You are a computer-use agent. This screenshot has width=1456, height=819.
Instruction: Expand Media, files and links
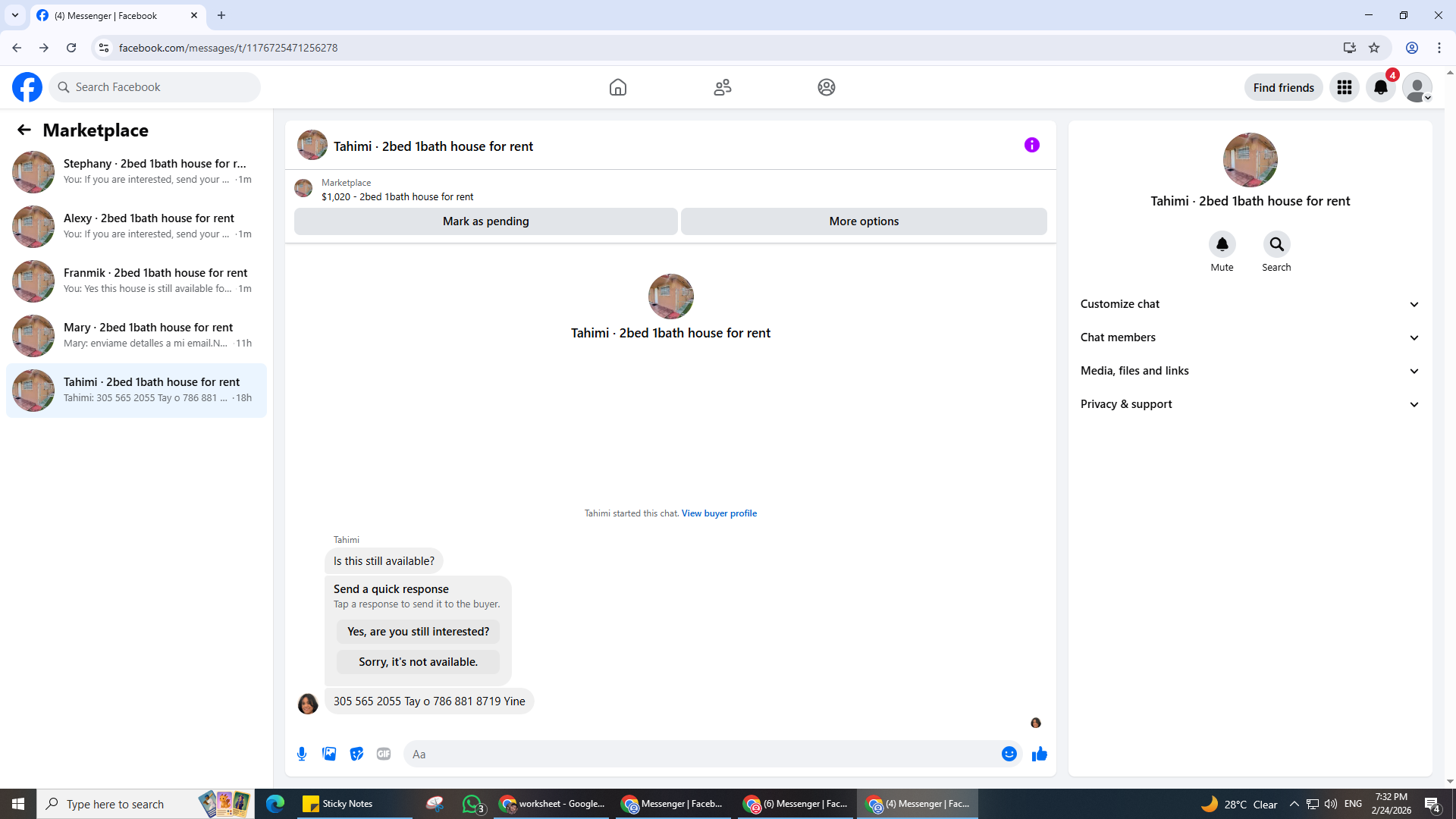pyautogui.click(x=1249, y=371)
